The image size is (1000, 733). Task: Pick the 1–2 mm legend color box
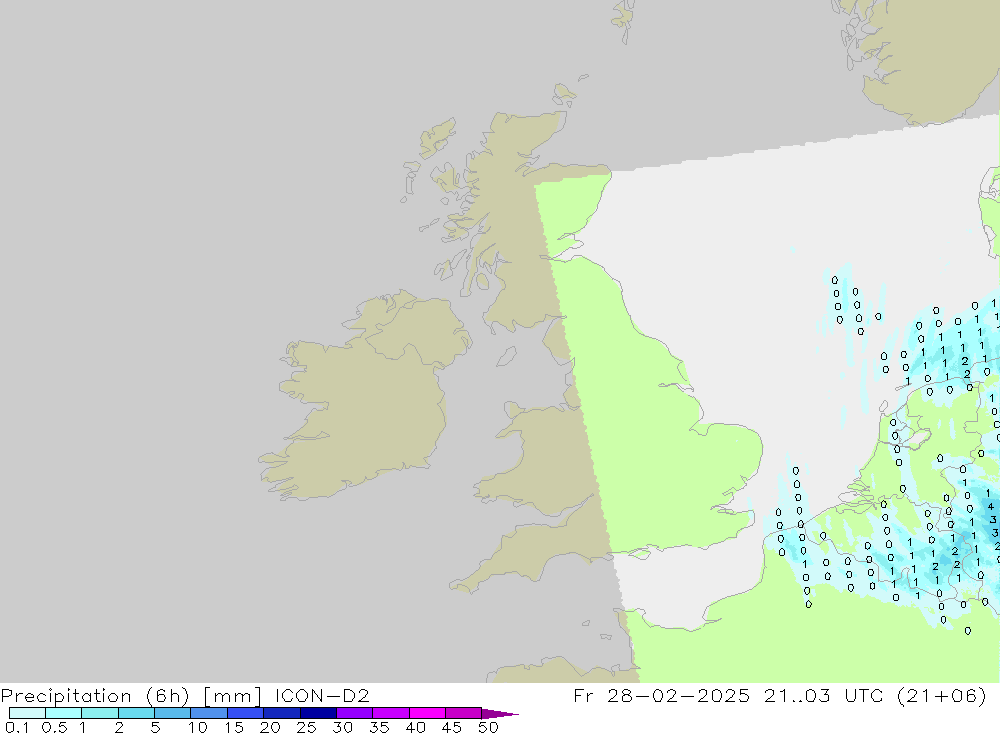click(x=100, y=713)
